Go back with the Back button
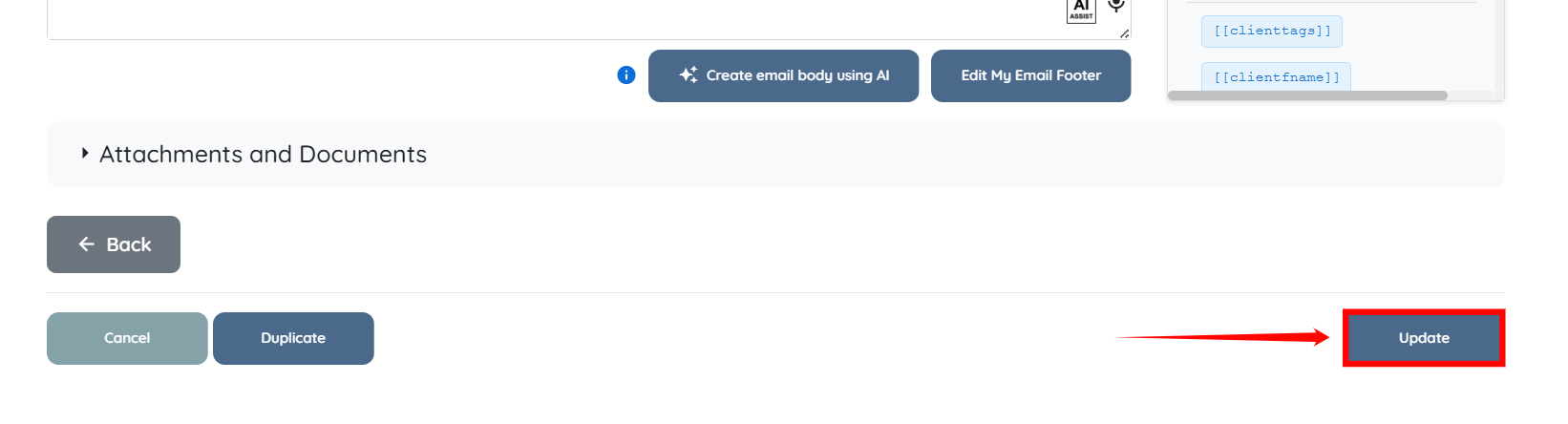Screen dimensions: 1568x424 114,244
